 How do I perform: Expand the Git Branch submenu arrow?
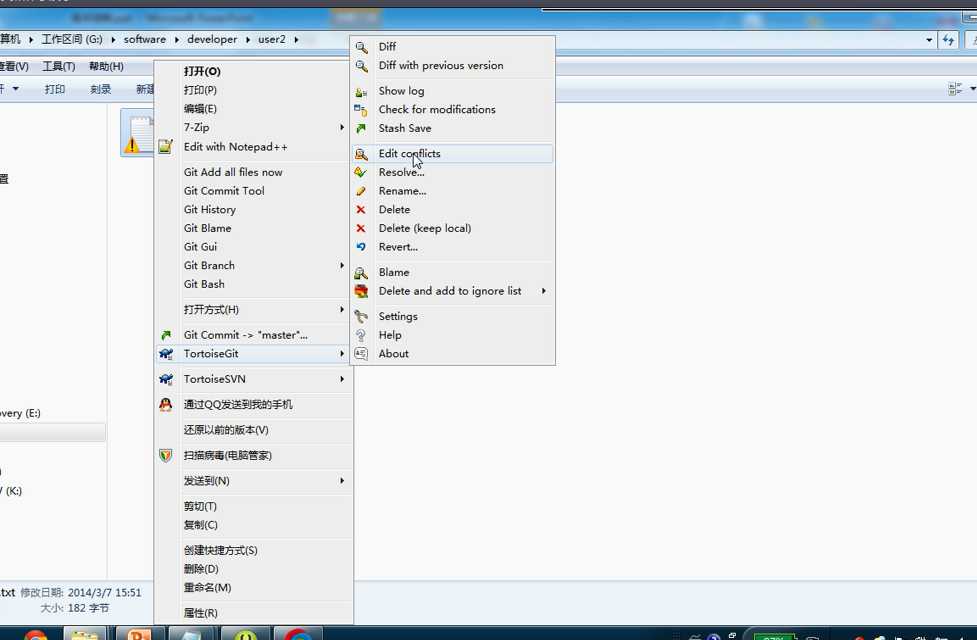coord(341,265)
